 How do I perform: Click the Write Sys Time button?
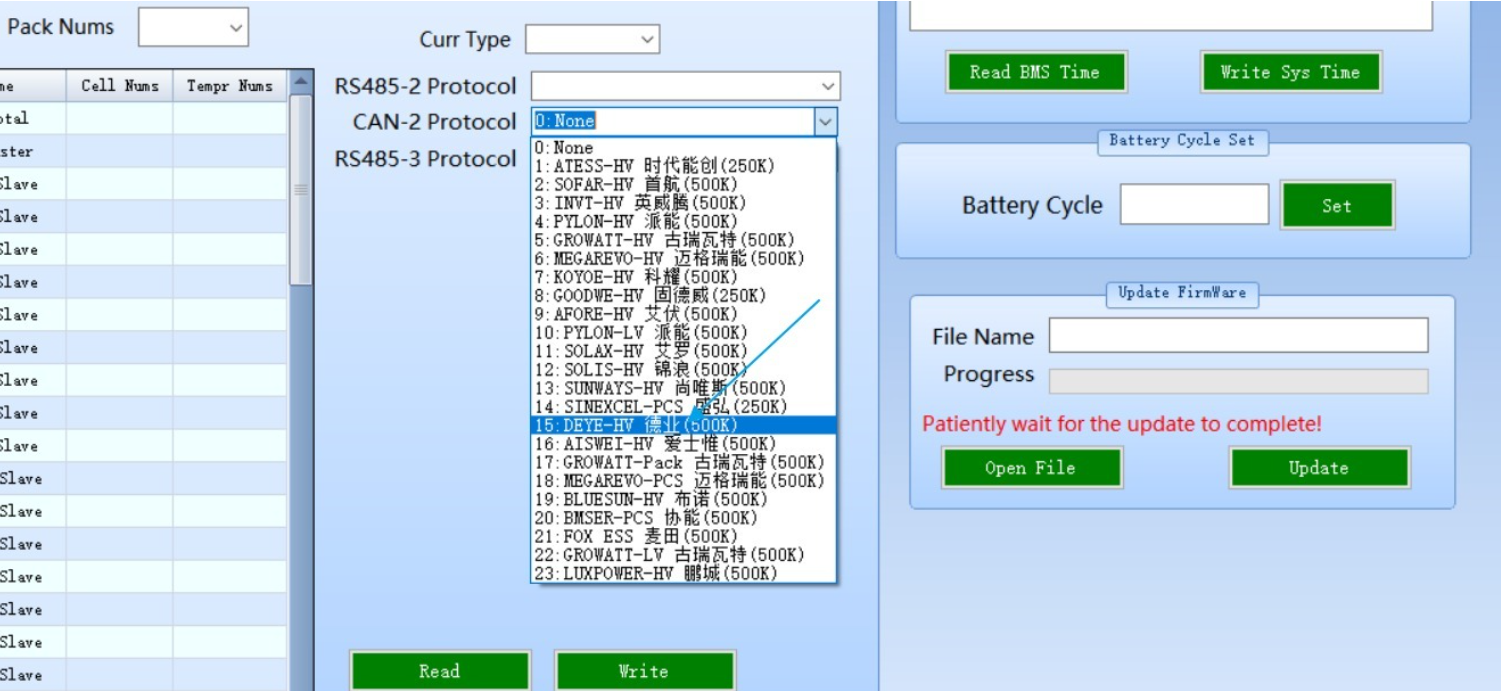tap(1290, 72)
